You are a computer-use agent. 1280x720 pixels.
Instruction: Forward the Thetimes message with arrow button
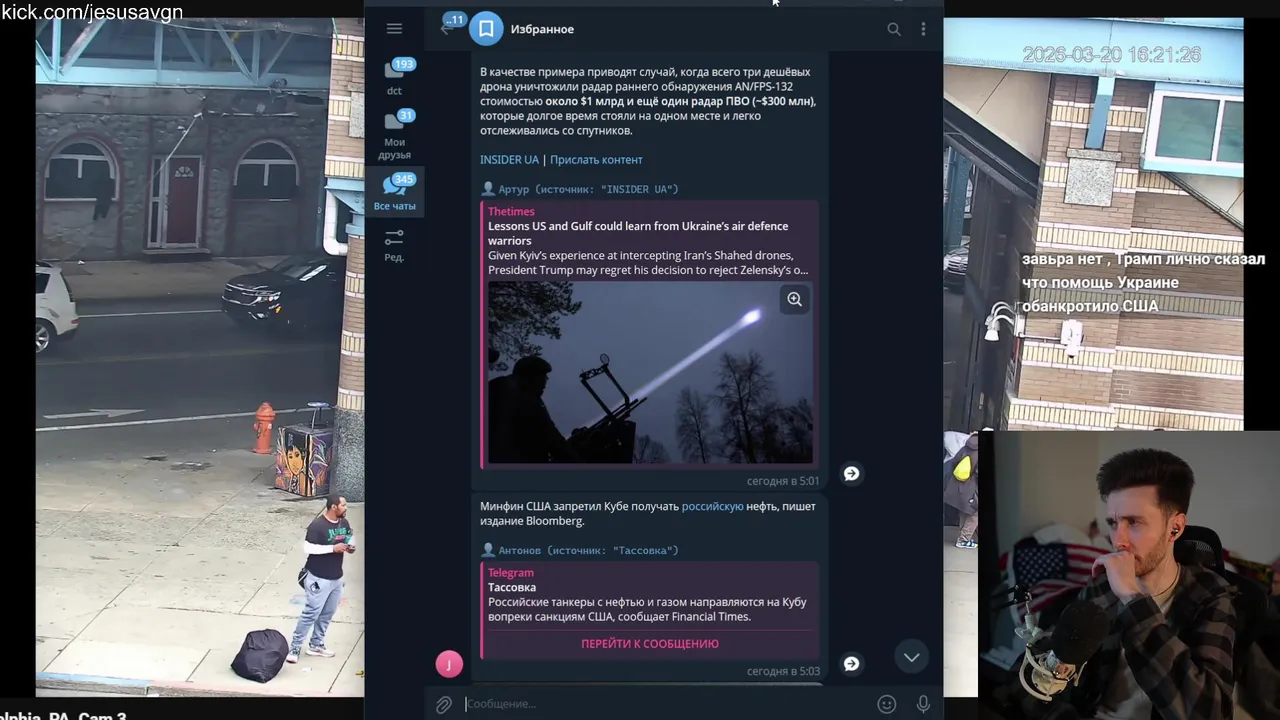coord(851,474)
